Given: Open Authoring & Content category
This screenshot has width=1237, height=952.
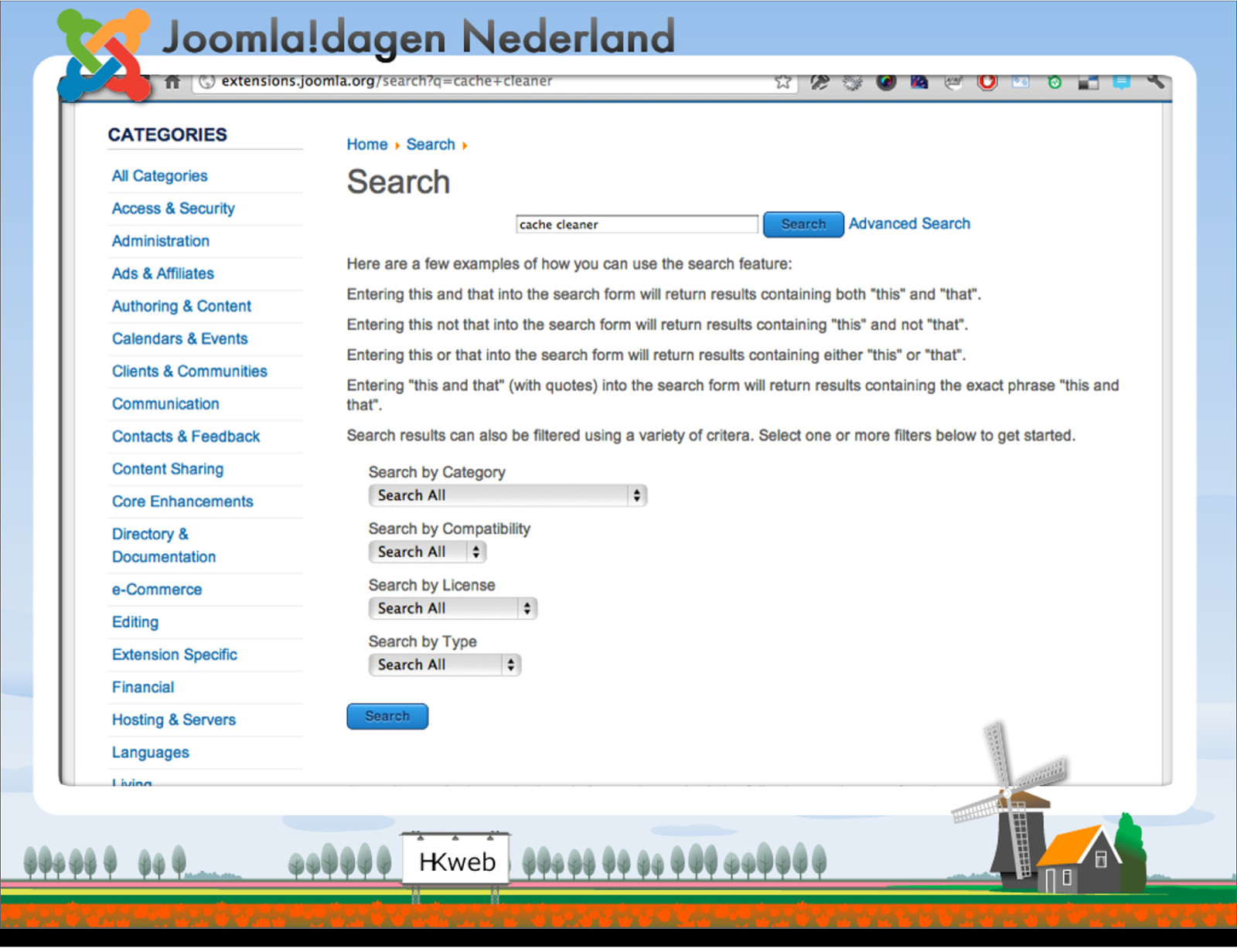Looking at the screenshot, I should click(x=182, y=306).
